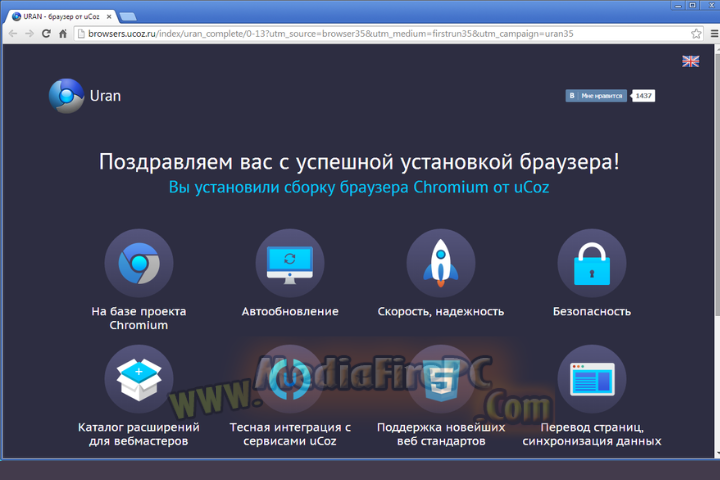Click the 1437 likes counter
This screenshot has width=720, height=480.
click(x=643, y=96)
